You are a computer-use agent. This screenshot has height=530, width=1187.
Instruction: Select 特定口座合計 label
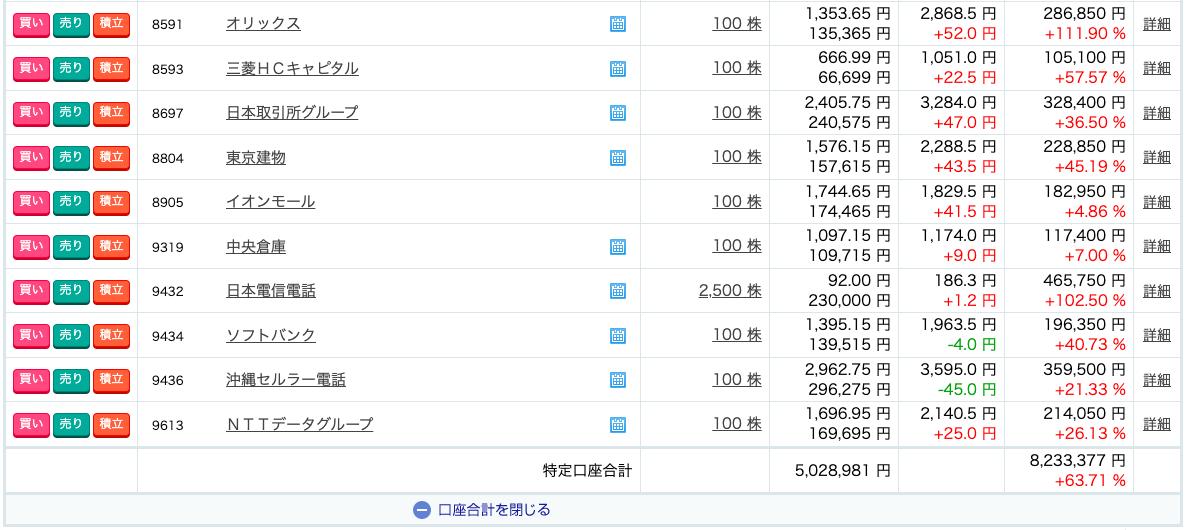coord(587,470)
